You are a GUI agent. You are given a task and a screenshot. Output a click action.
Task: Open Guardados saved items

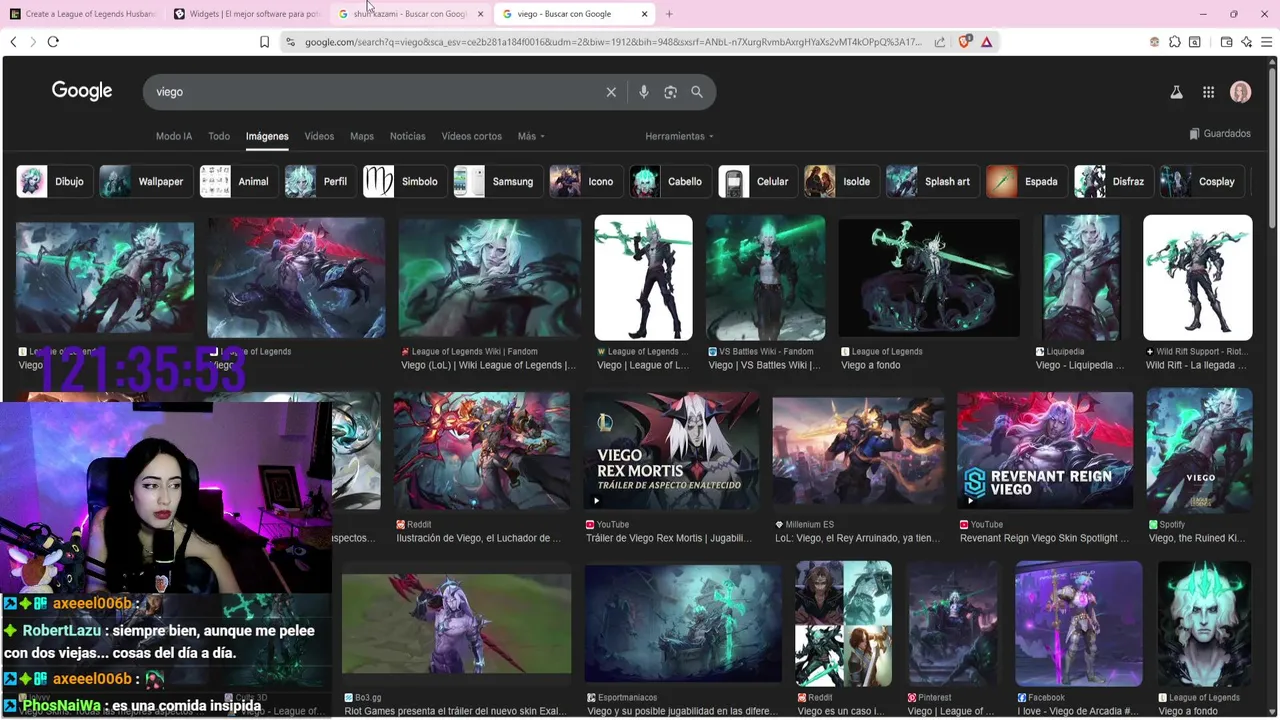point(1220,133)
